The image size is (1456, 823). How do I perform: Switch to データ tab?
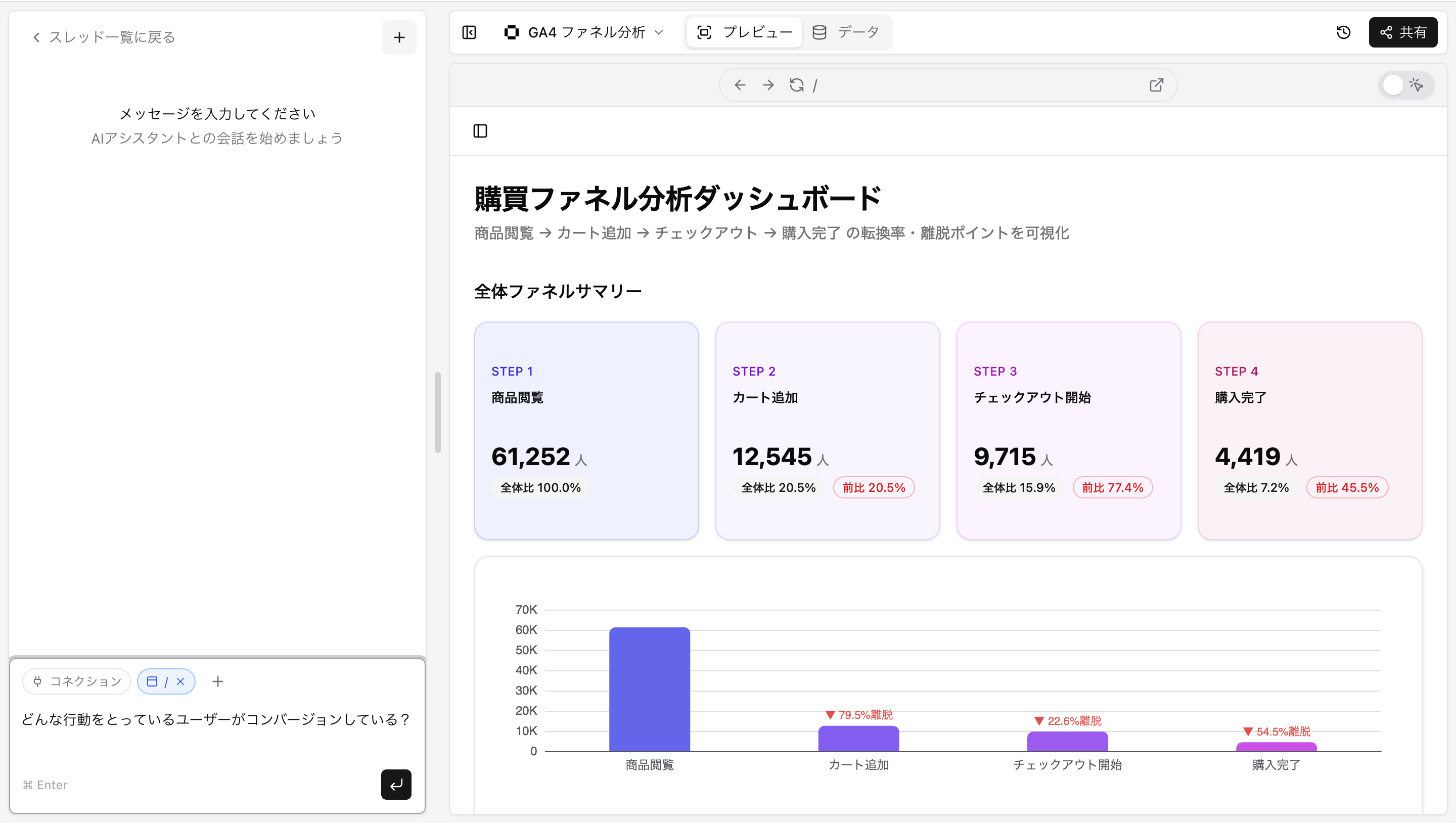click(x=846, y=32)
